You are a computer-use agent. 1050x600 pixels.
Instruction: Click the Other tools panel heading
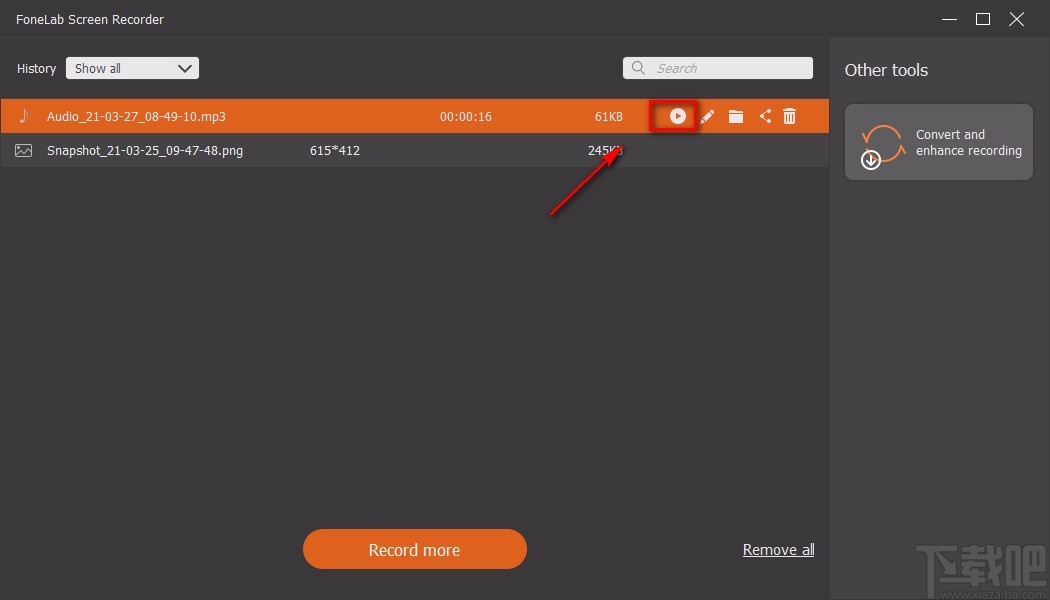tap(886, 70)
